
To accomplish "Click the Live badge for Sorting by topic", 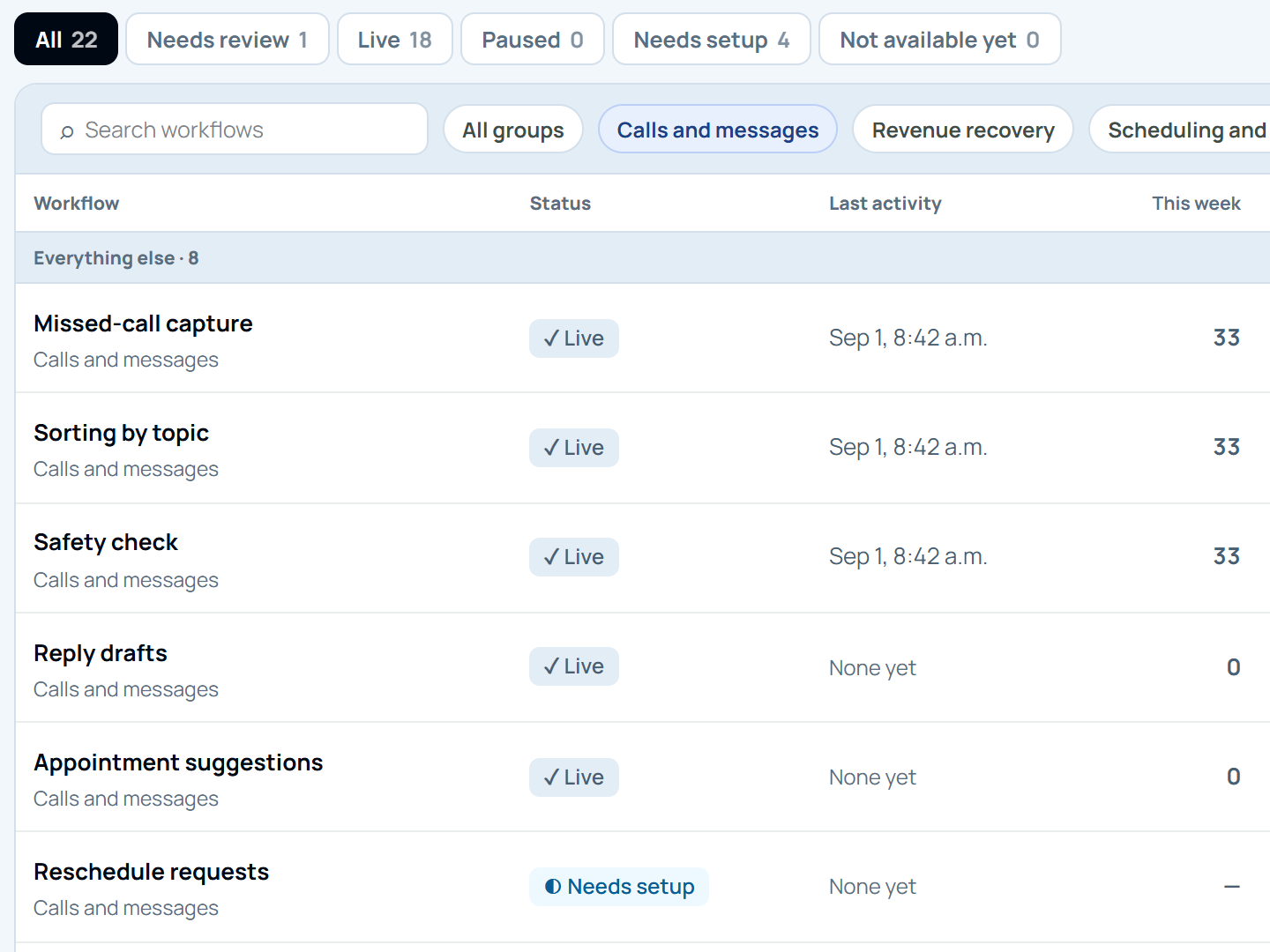I will tap(574, 448).
